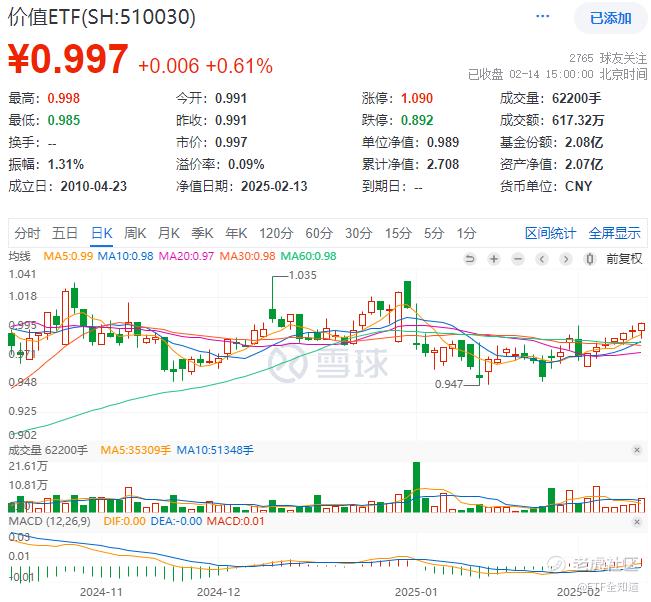Switch to the 15分 interval tab
Image resolution: width=651 pixels, height=602 pixels.
click(398, 233)
